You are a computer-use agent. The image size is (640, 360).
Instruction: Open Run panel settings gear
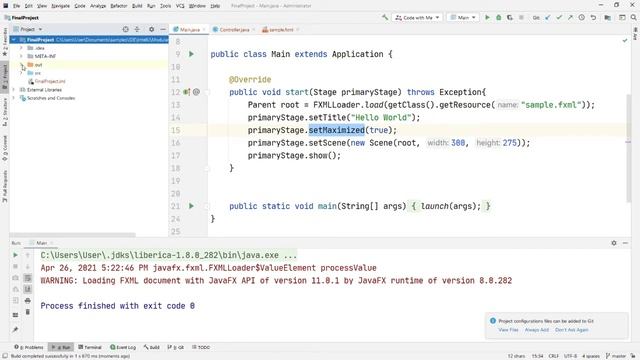pos(614,243)
